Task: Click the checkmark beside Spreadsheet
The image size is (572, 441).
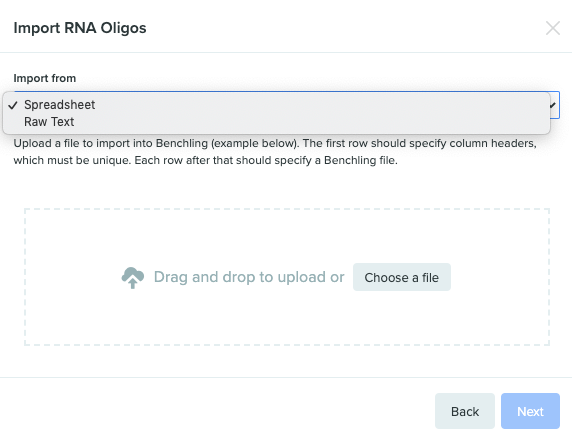Action: pos(13,105)
